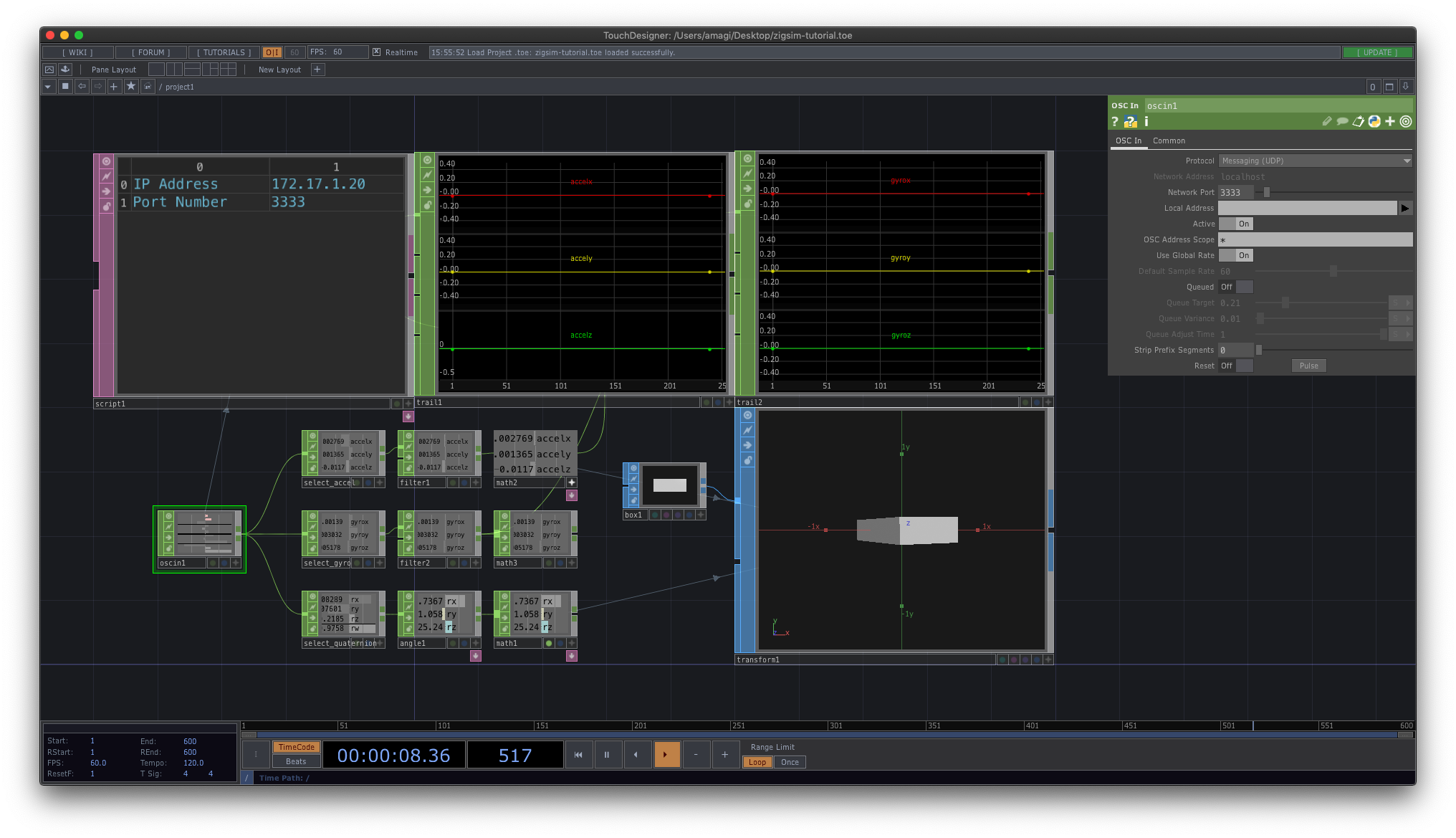Toggle the Realtime checkbox
Screen dimensions: 1456x838
[x=377, y=52]
